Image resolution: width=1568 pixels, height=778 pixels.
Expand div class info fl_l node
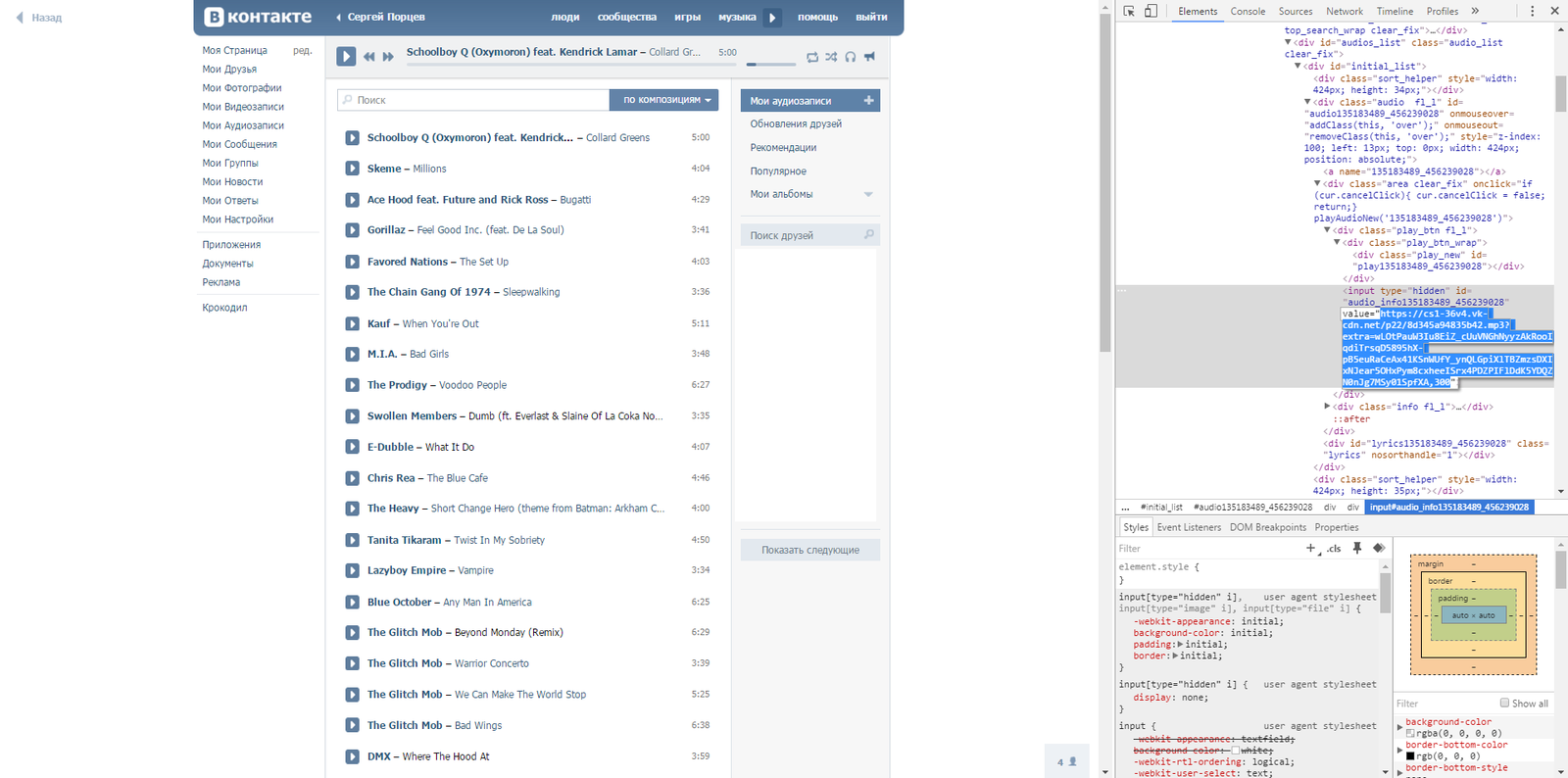pyautogui.click(x=1327, y=406)
